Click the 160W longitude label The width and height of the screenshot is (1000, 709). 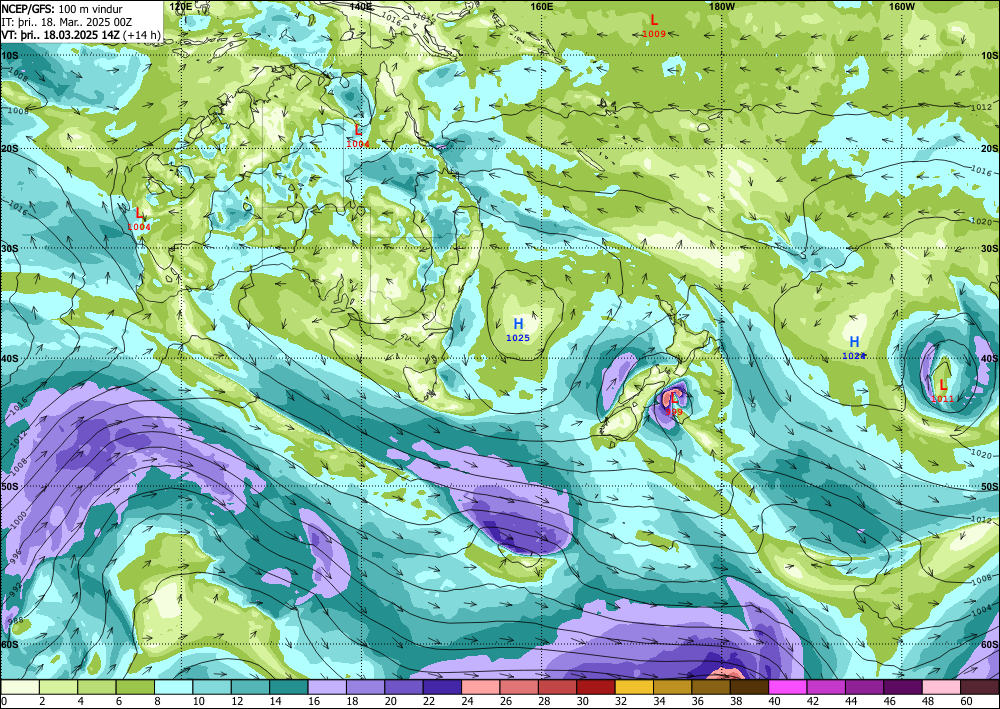902,6
